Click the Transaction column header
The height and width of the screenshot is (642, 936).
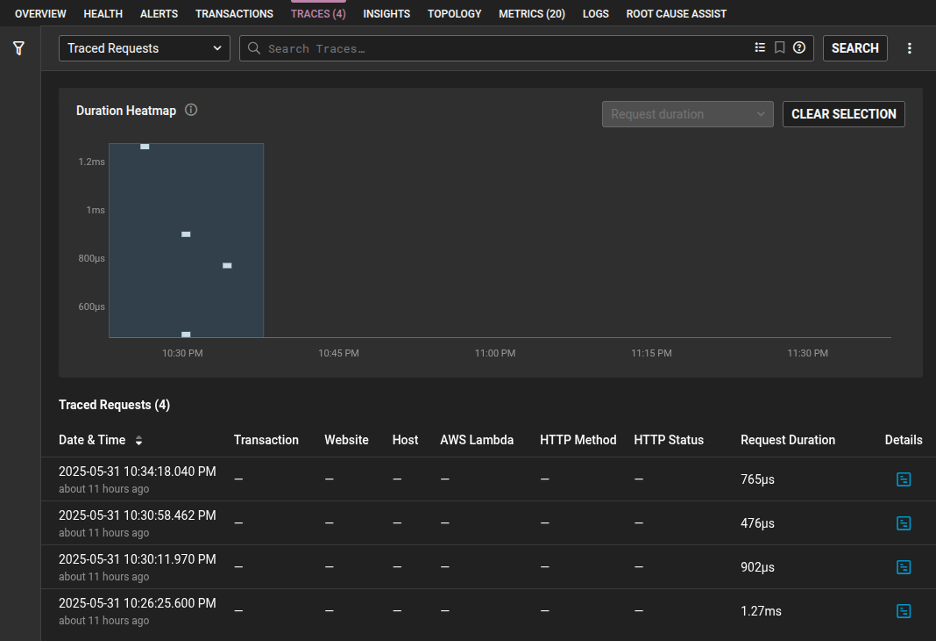266,440
